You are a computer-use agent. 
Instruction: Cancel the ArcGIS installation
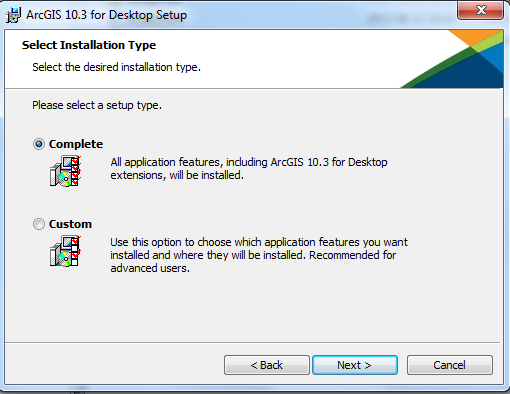point(450,365)
